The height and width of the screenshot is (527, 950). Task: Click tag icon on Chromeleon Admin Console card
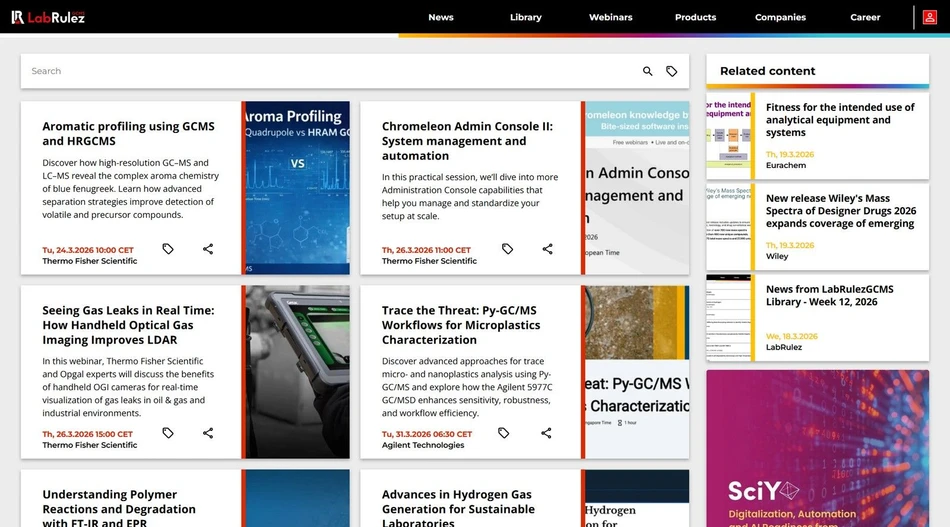click(x=507, y=249)
